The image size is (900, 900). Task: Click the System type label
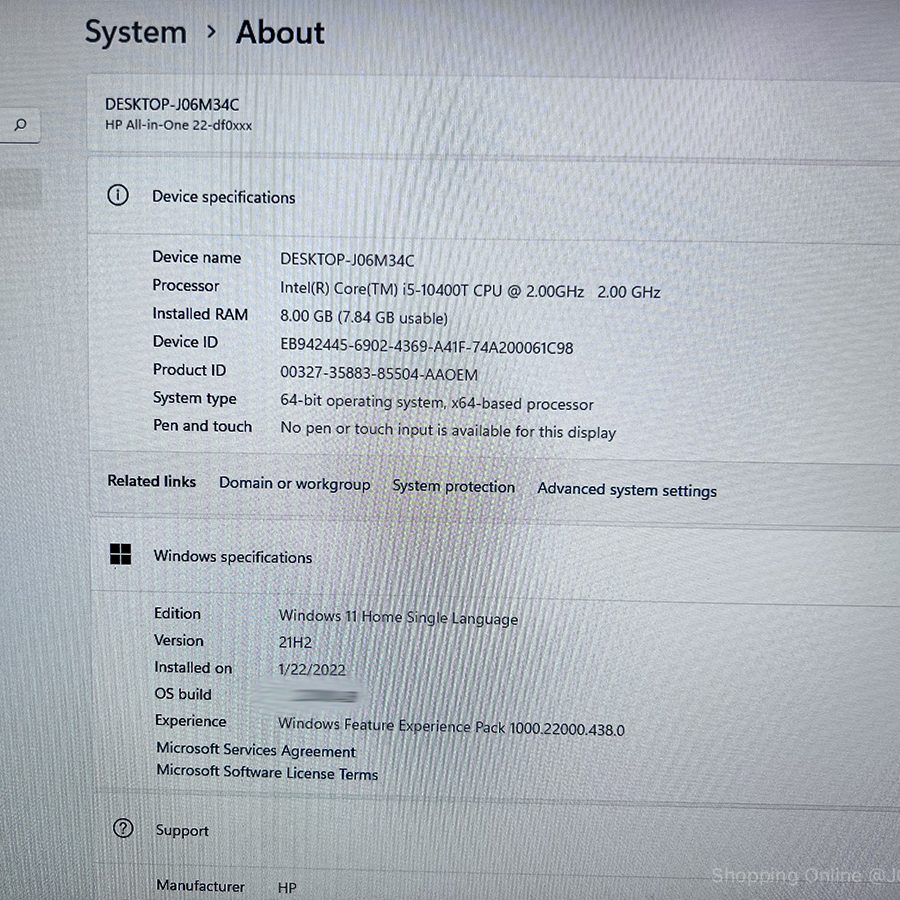[195, 398]
